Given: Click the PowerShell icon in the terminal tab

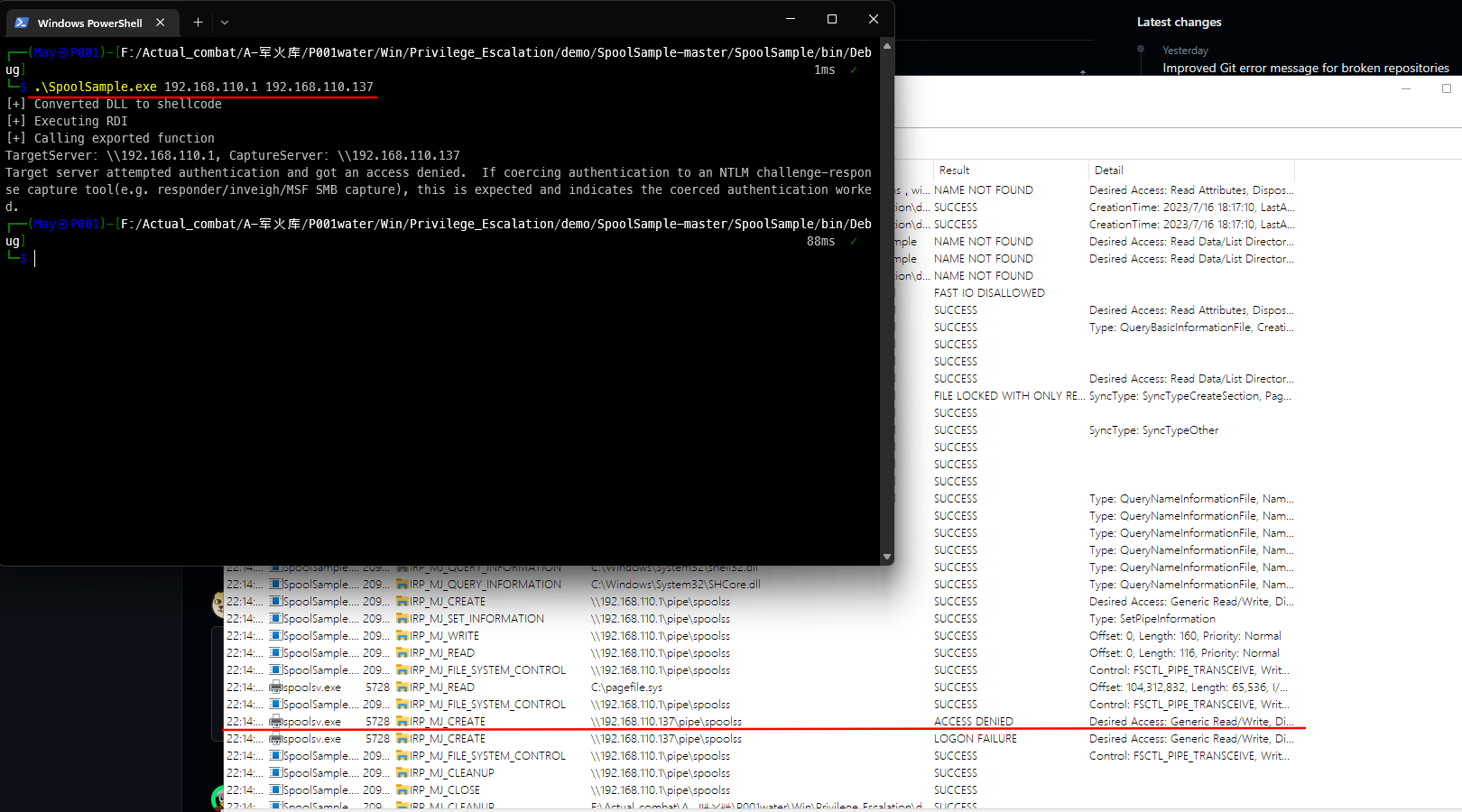Looking at the screenshot, I should coord(22,23).
